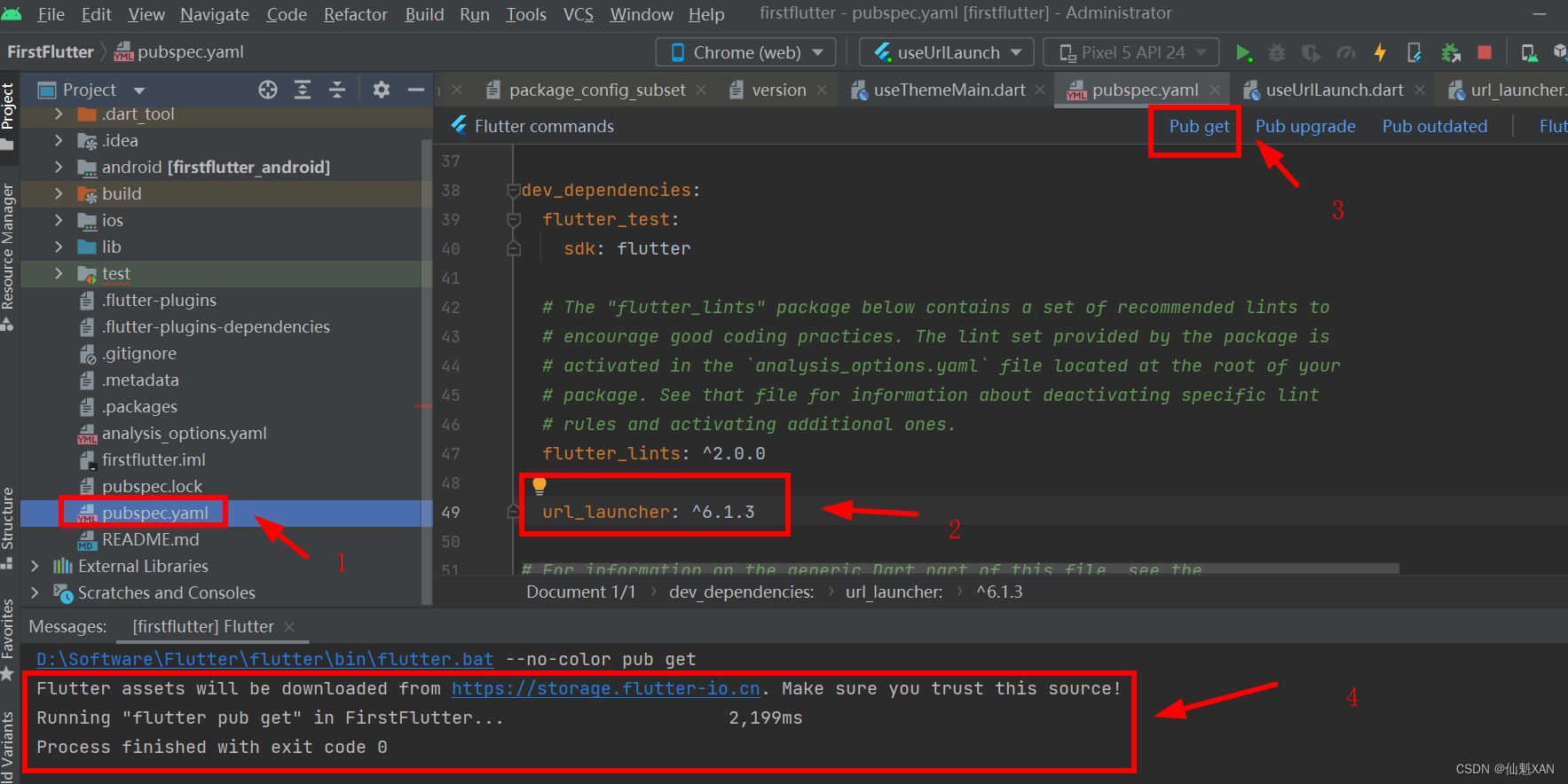
Task: Open the Favorites side tab
Action: click(8, 639)
